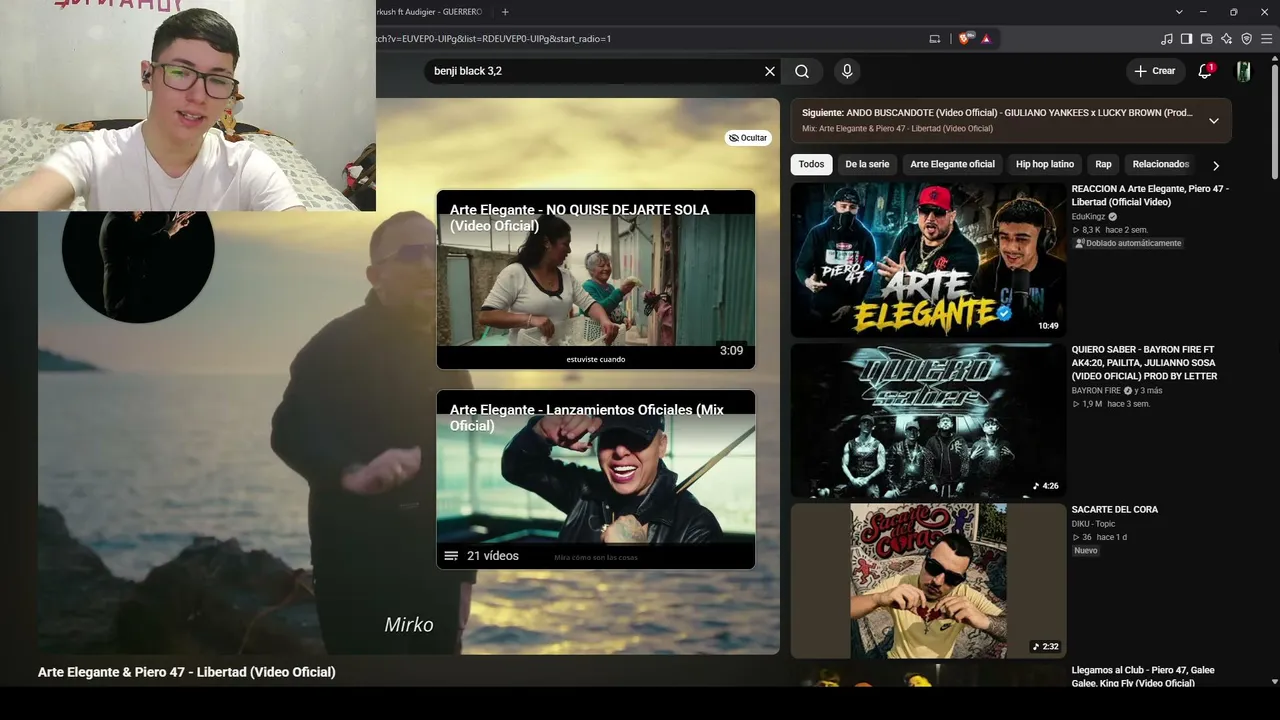Image resolution: width=1280 pixels, height=720 pixels.
Task: Click the 8,3 K views count text
Action: [x=1091, y=230]
